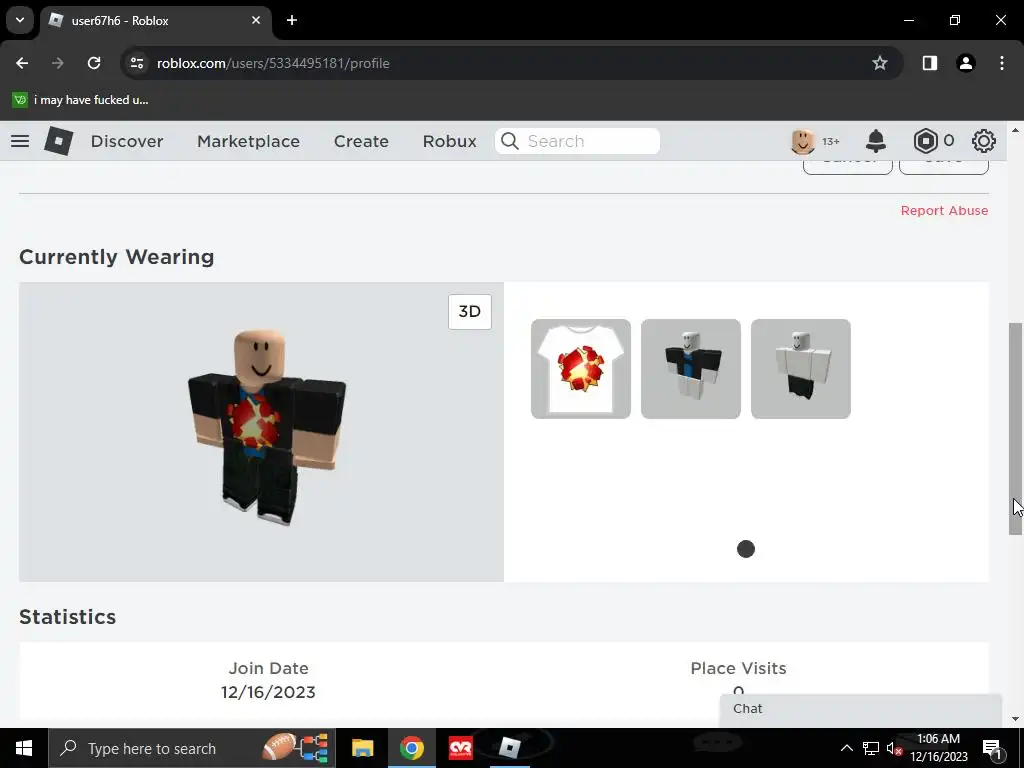Open the Roblox app in the taskbar
The height and width of the screenshot is (768, 1024).
pyautogui.click(x=509, y=748)
